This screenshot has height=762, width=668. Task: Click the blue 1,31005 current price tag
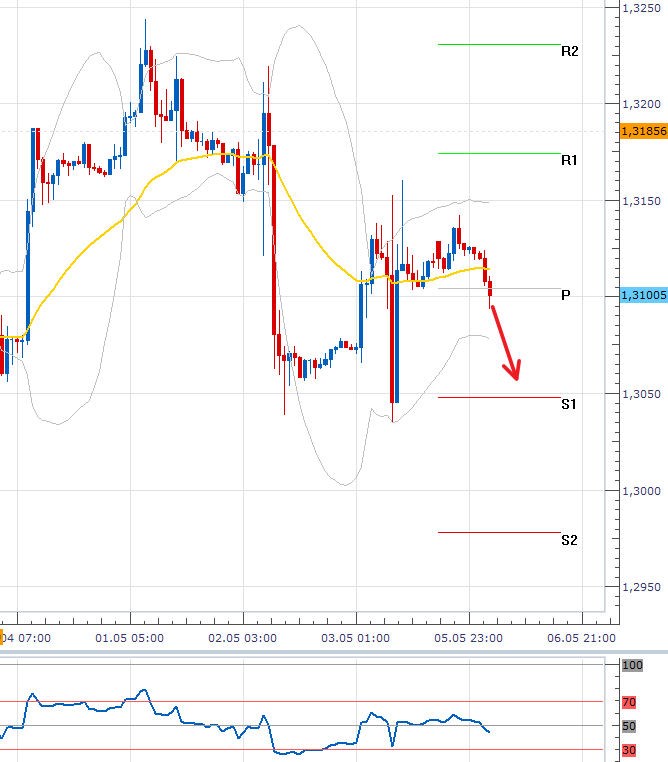click(x=644, y=295)
